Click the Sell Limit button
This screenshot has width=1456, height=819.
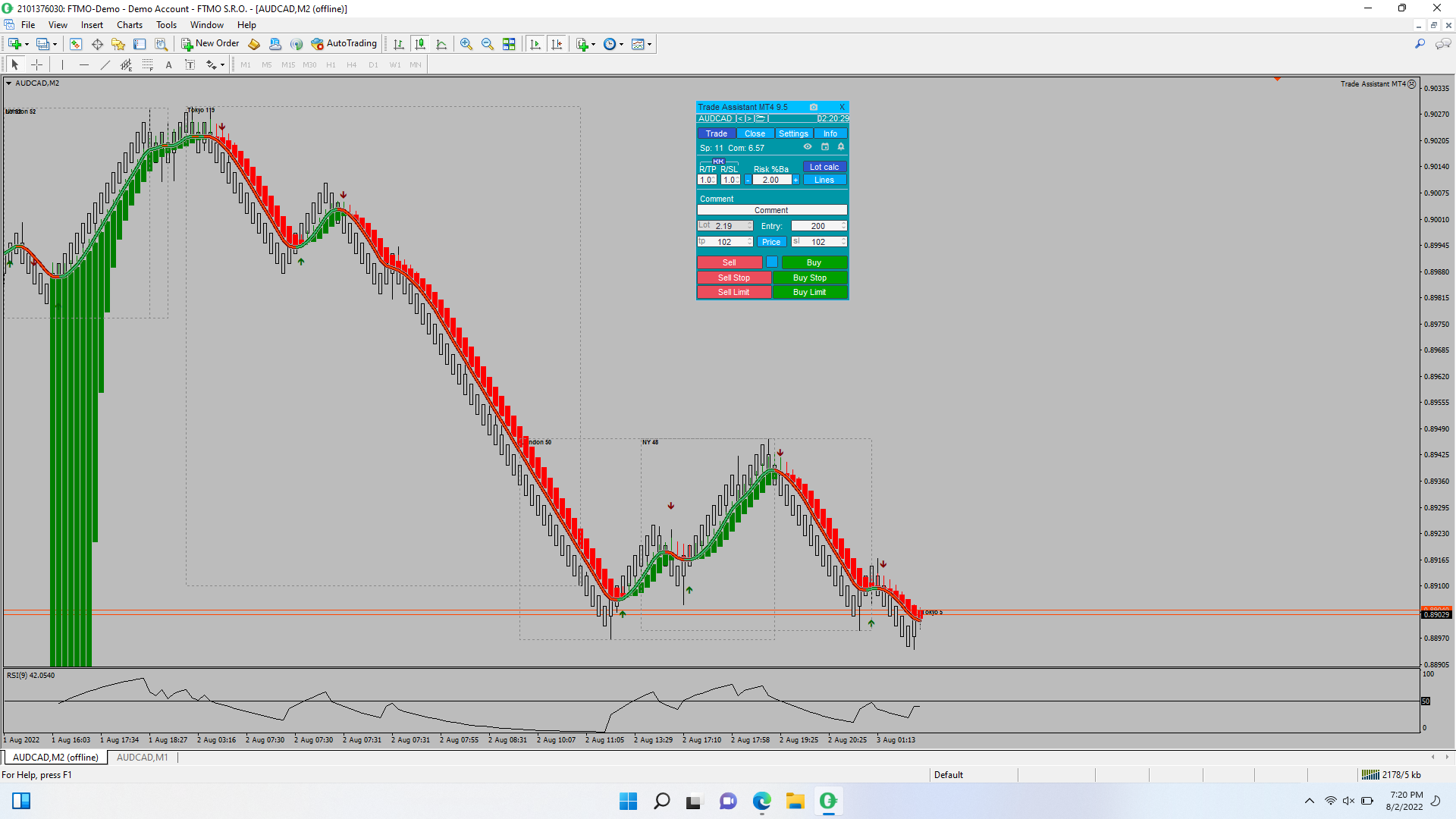pyautogui.click(x=733, y=292)
